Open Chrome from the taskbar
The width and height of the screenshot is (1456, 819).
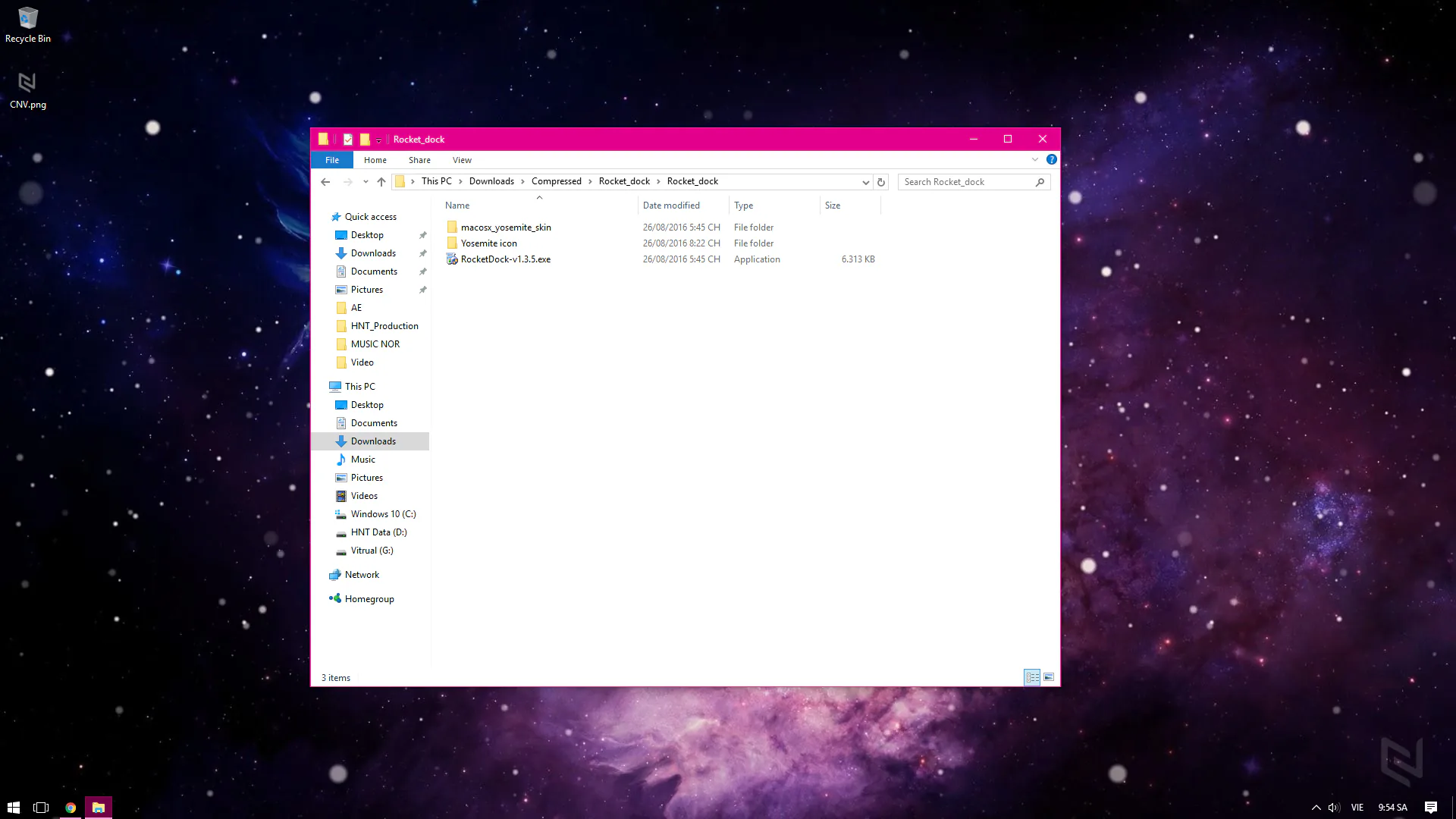[x=71, y=808]
